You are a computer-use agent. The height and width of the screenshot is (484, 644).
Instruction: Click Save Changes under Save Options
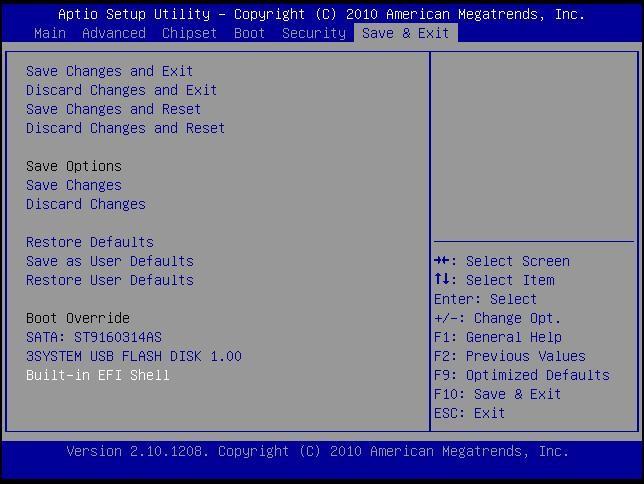[73, 185]
